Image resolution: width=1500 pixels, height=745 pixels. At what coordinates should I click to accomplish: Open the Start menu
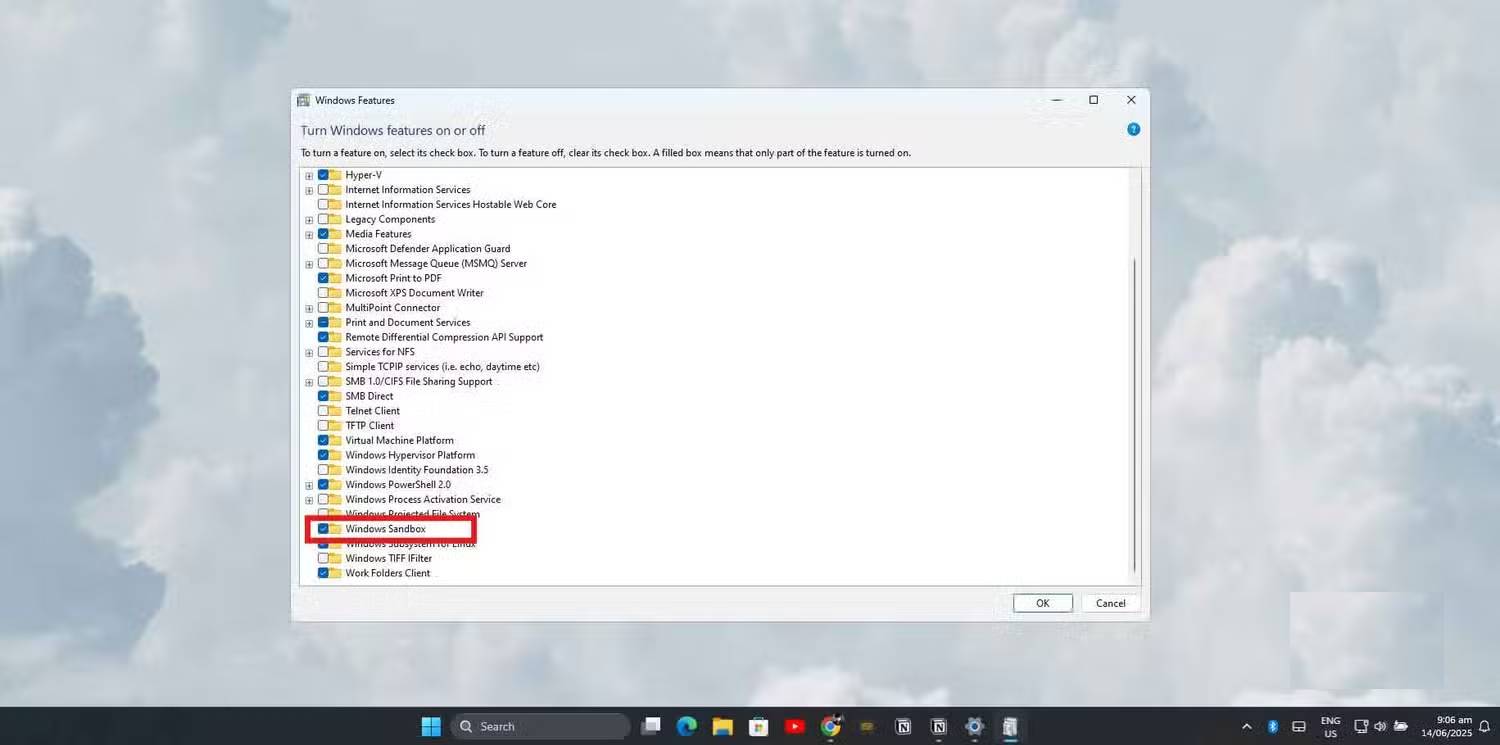click(429, 726)
